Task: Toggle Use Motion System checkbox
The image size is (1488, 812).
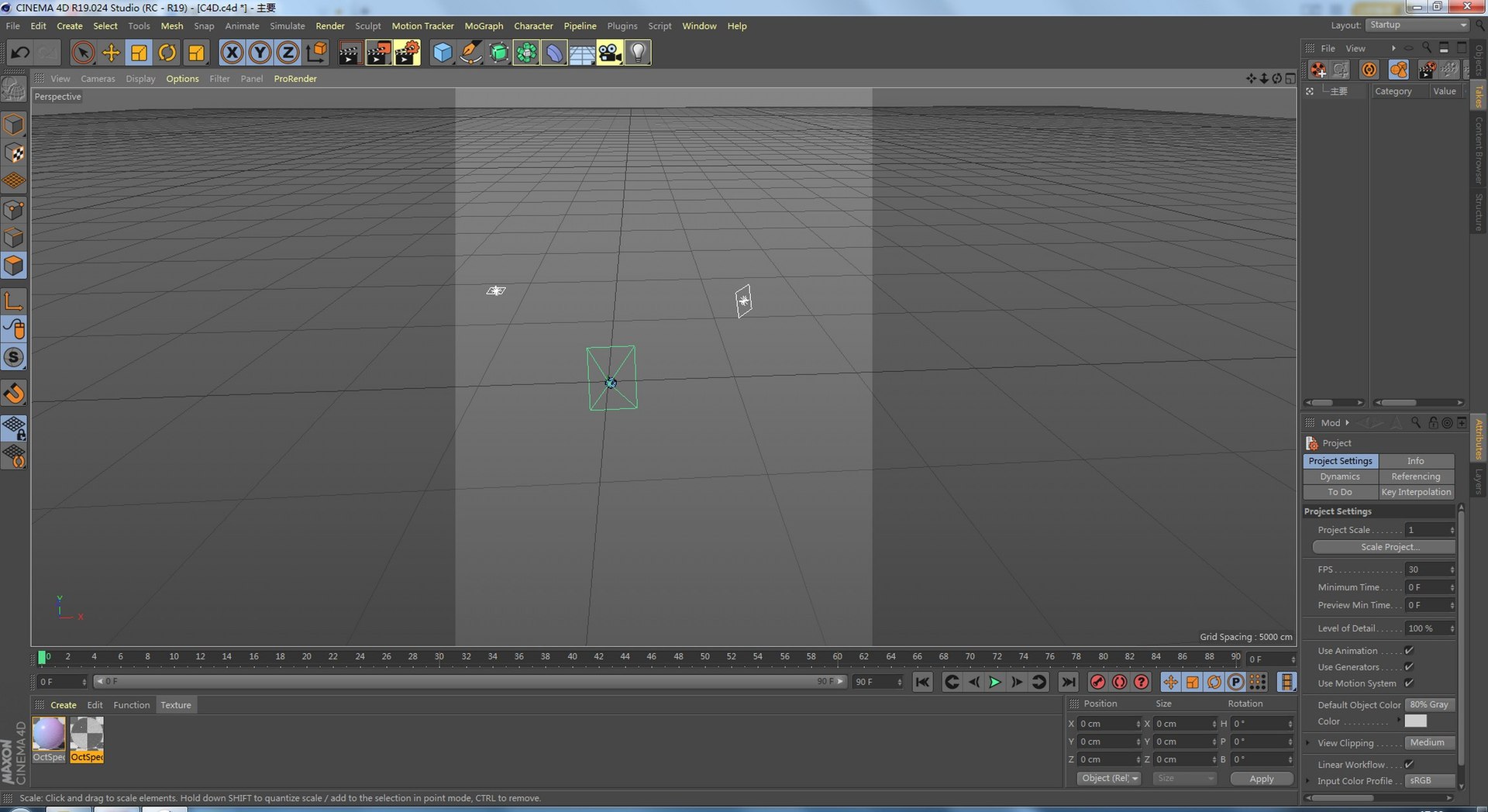Action: (x=1409, y=683)
